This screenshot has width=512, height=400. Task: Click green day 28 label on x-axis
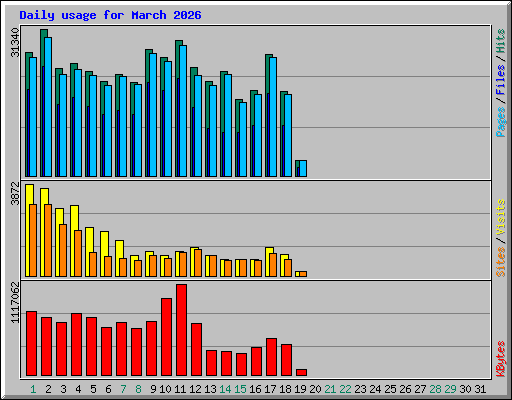click(435, 389)
